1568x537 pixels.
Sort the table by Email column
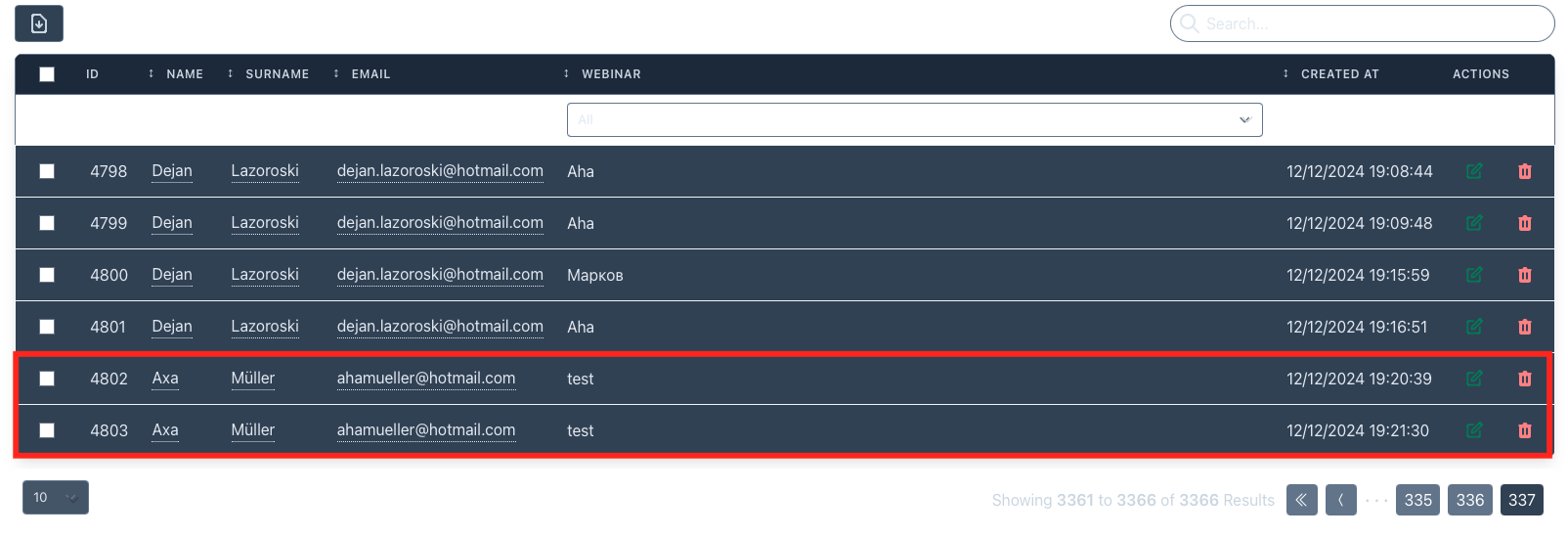[x=370, y=74]
